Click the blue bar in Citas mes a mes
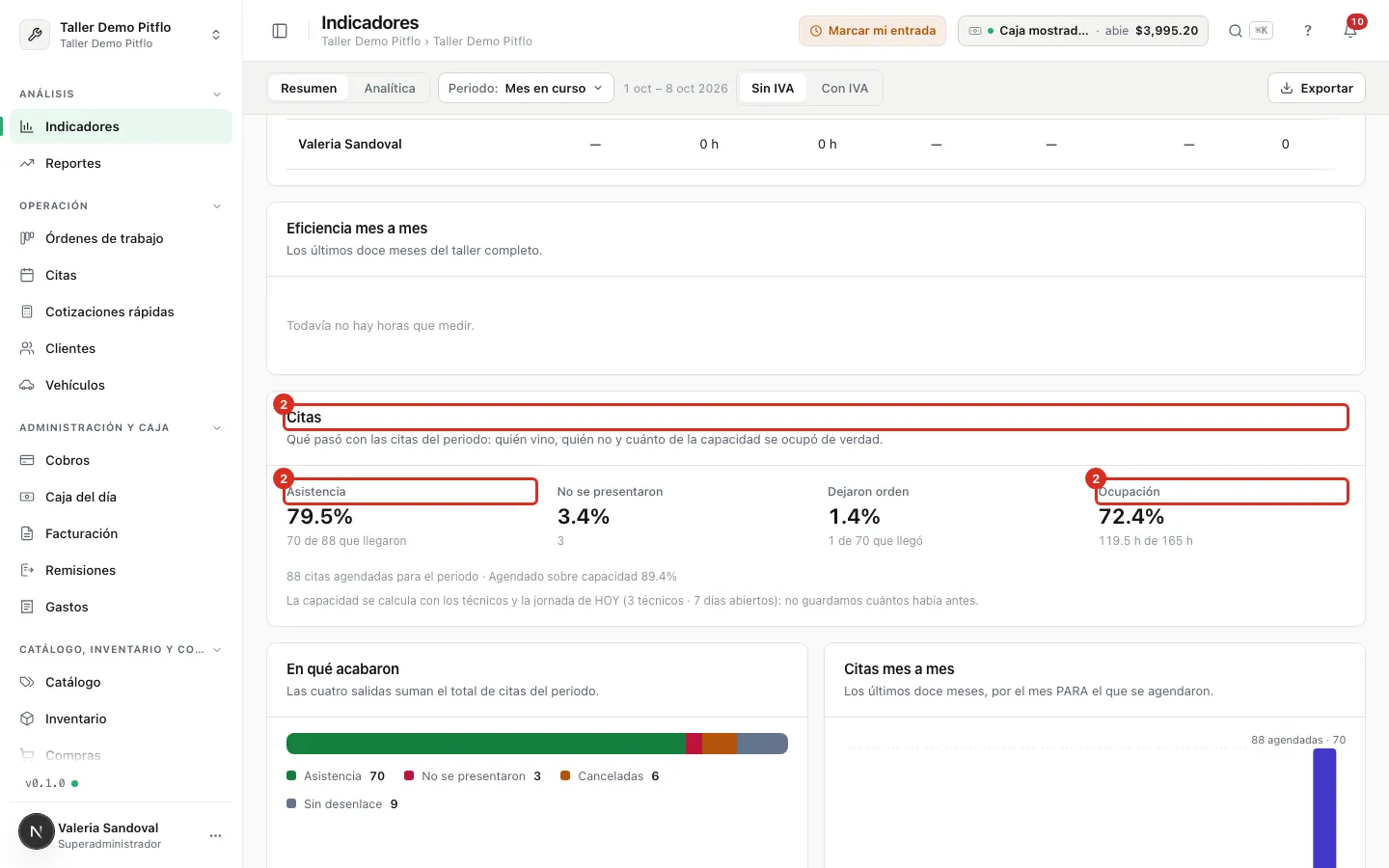 click(x=1324, y=808)
